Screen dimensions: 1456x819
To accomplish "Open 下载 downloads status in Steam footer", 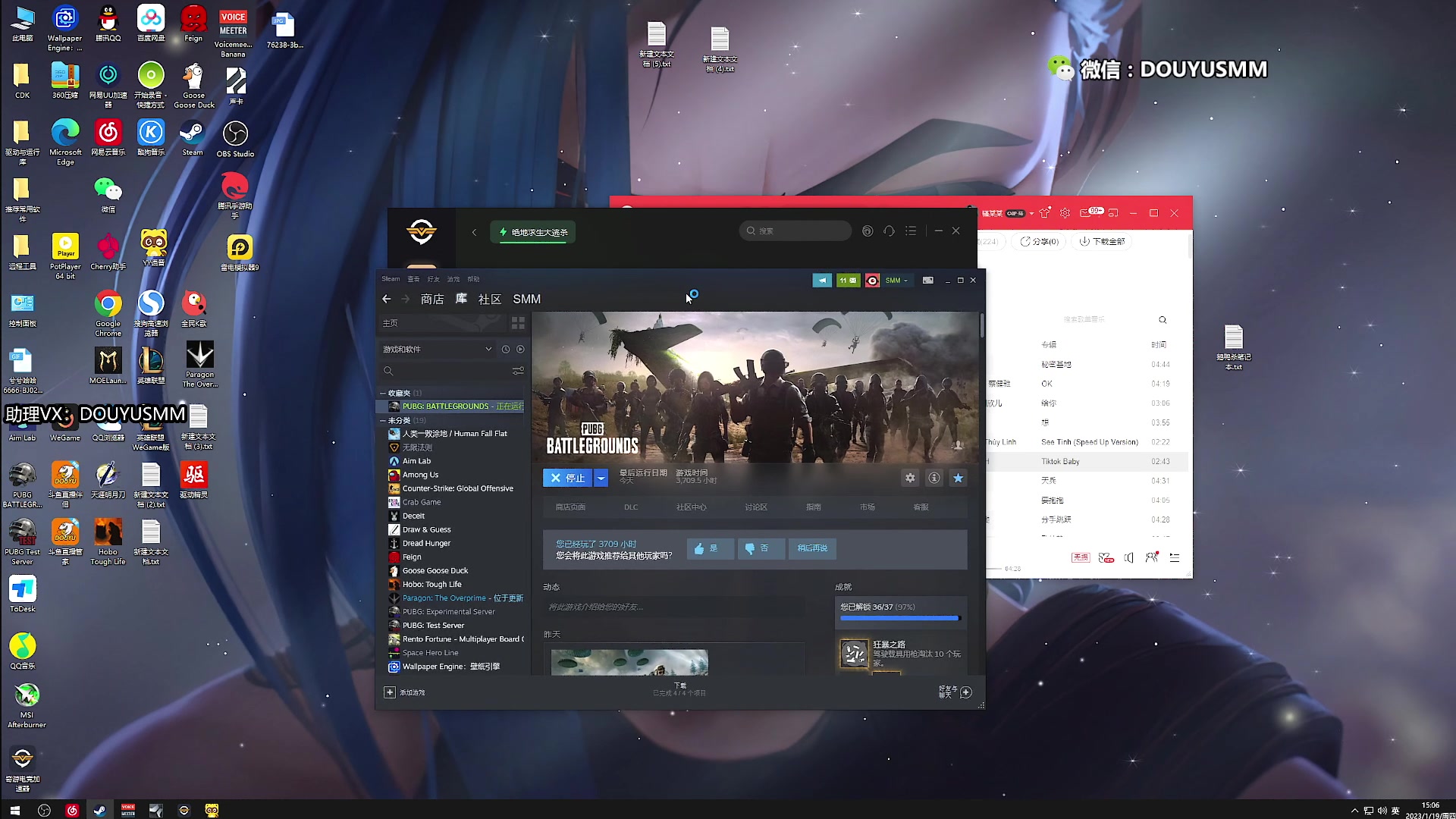I will [x=679, y=689].
